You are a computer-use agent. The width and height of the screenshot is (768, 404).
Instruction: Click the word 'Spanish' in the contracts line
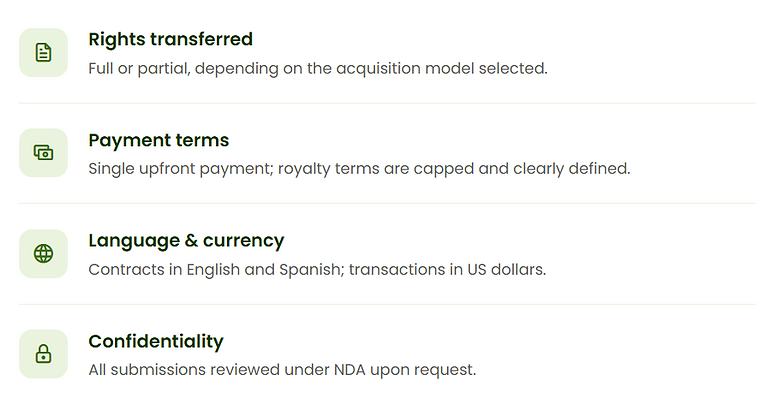point(310,270)
